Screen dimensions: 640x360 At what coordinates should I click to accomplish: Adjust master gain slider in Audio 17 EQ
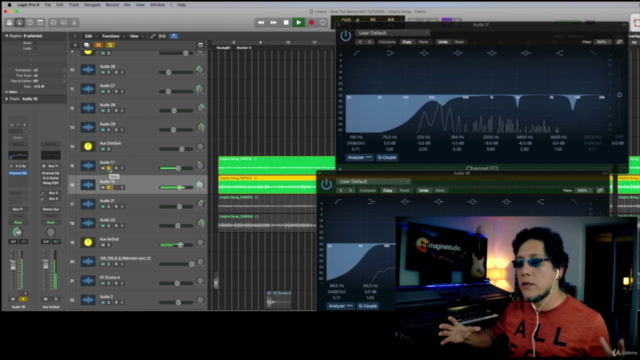(619, 95)
